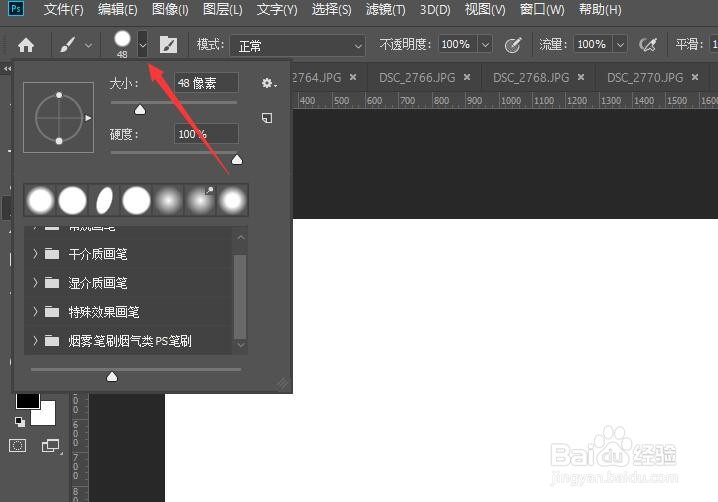Click the white background color swatch

coord(48,417)
